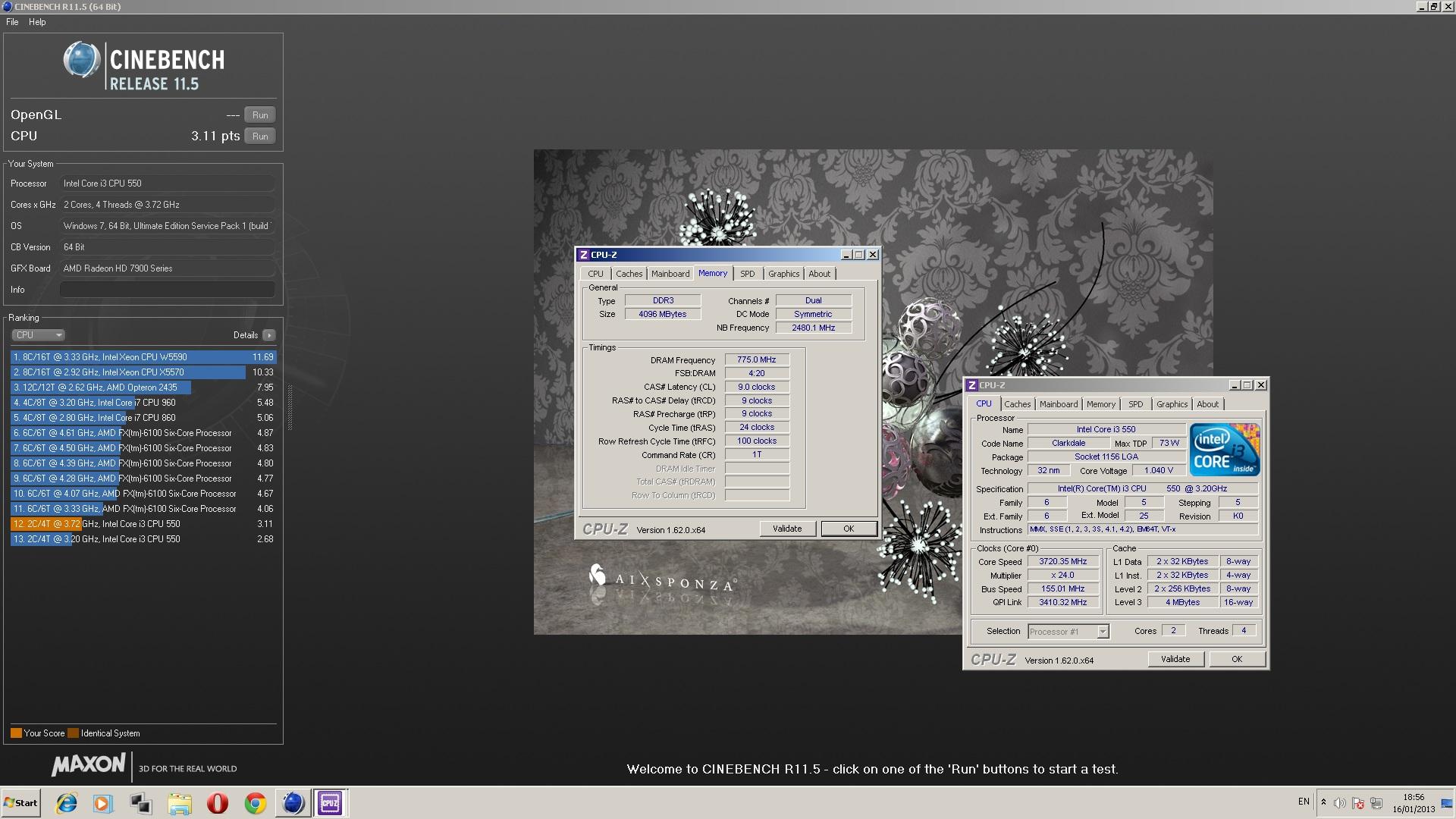This screenshot has width=1456, height=819.
Task: Open Graphics tab in CPU-Z Memory window
Action: point(783,274)
